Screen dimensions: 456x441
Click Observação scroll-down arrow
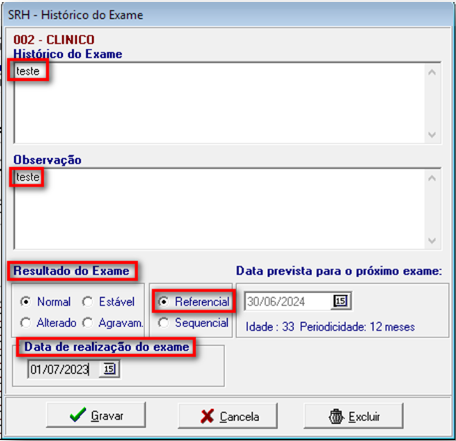432,241
